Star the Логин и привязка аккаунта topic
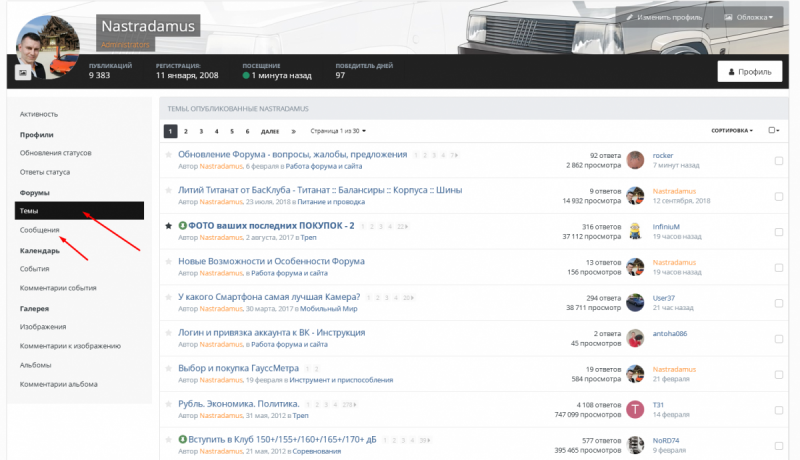 pyautogui.click(x=168, y=333)
